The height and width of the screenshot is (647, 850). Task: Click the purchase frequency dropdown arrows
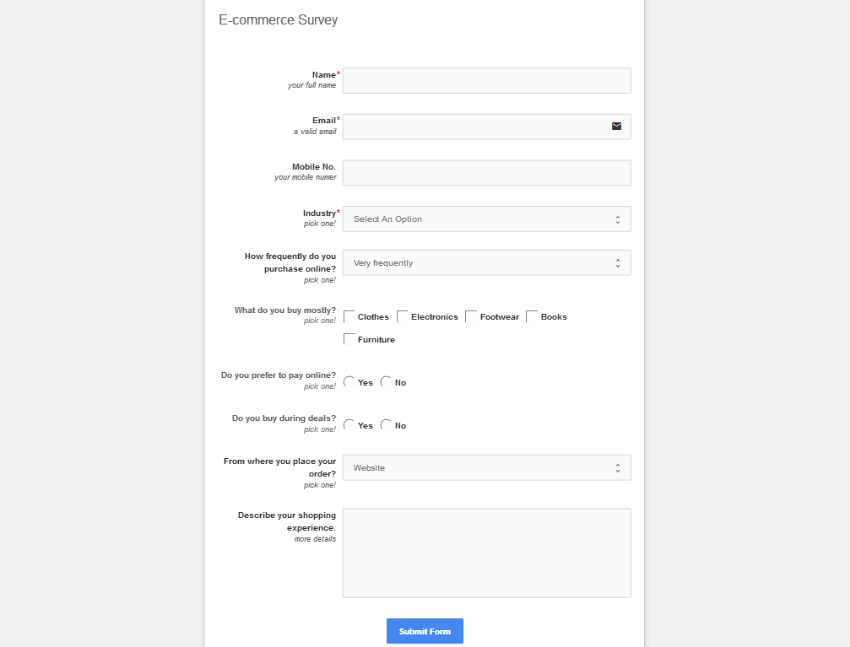point(620,262)
